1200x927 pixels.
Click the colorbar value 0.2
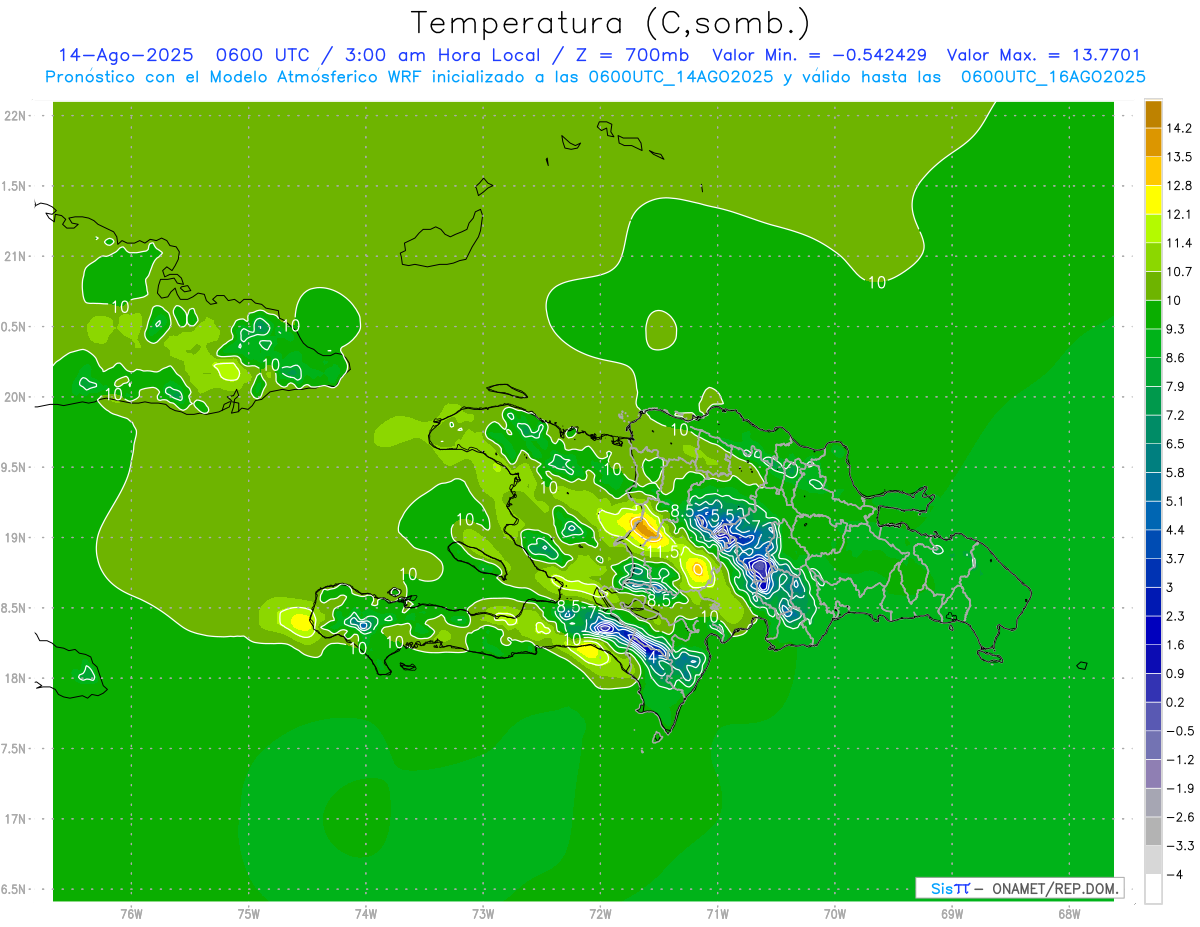[x=1176, y=702]
